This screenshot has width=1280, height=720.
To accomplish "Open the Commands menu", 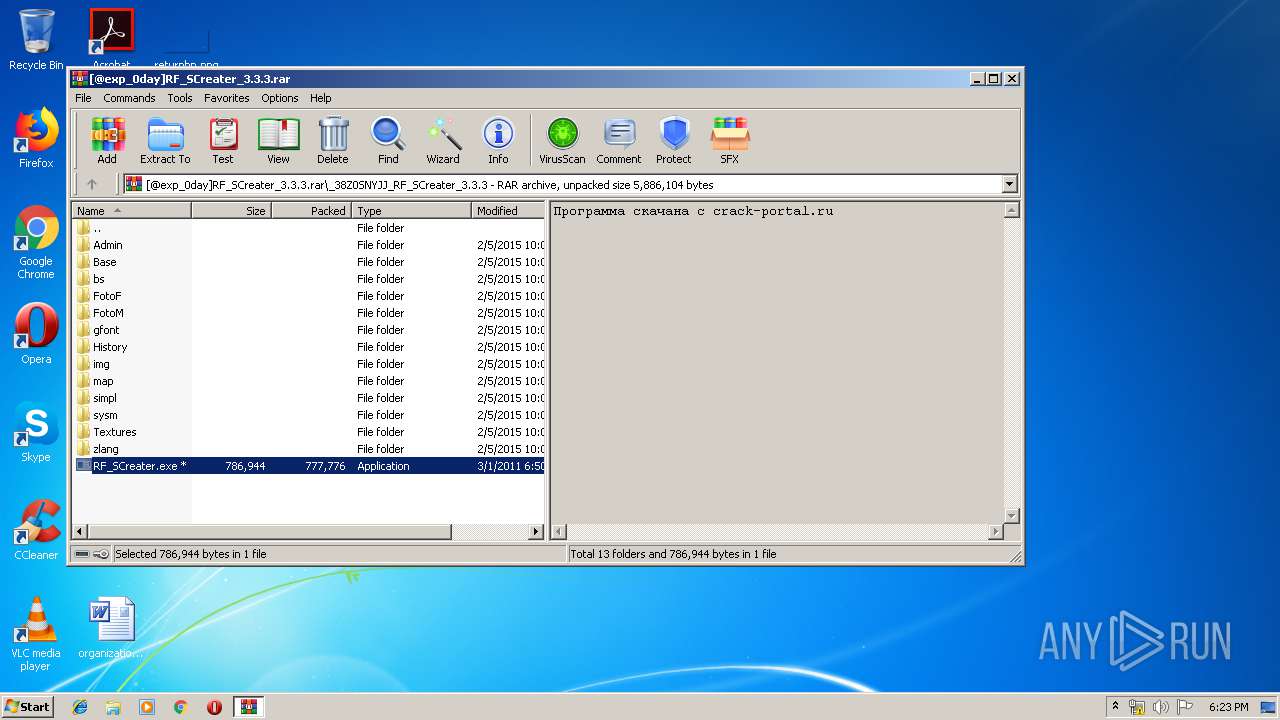I will [x=129, y=98].
